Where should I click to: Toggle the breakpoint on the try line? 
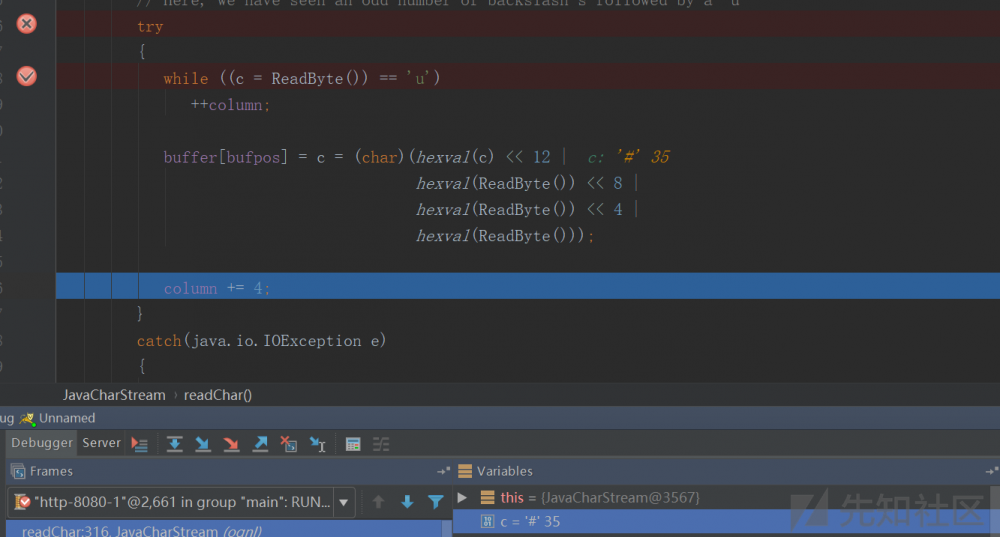[26, 24]
